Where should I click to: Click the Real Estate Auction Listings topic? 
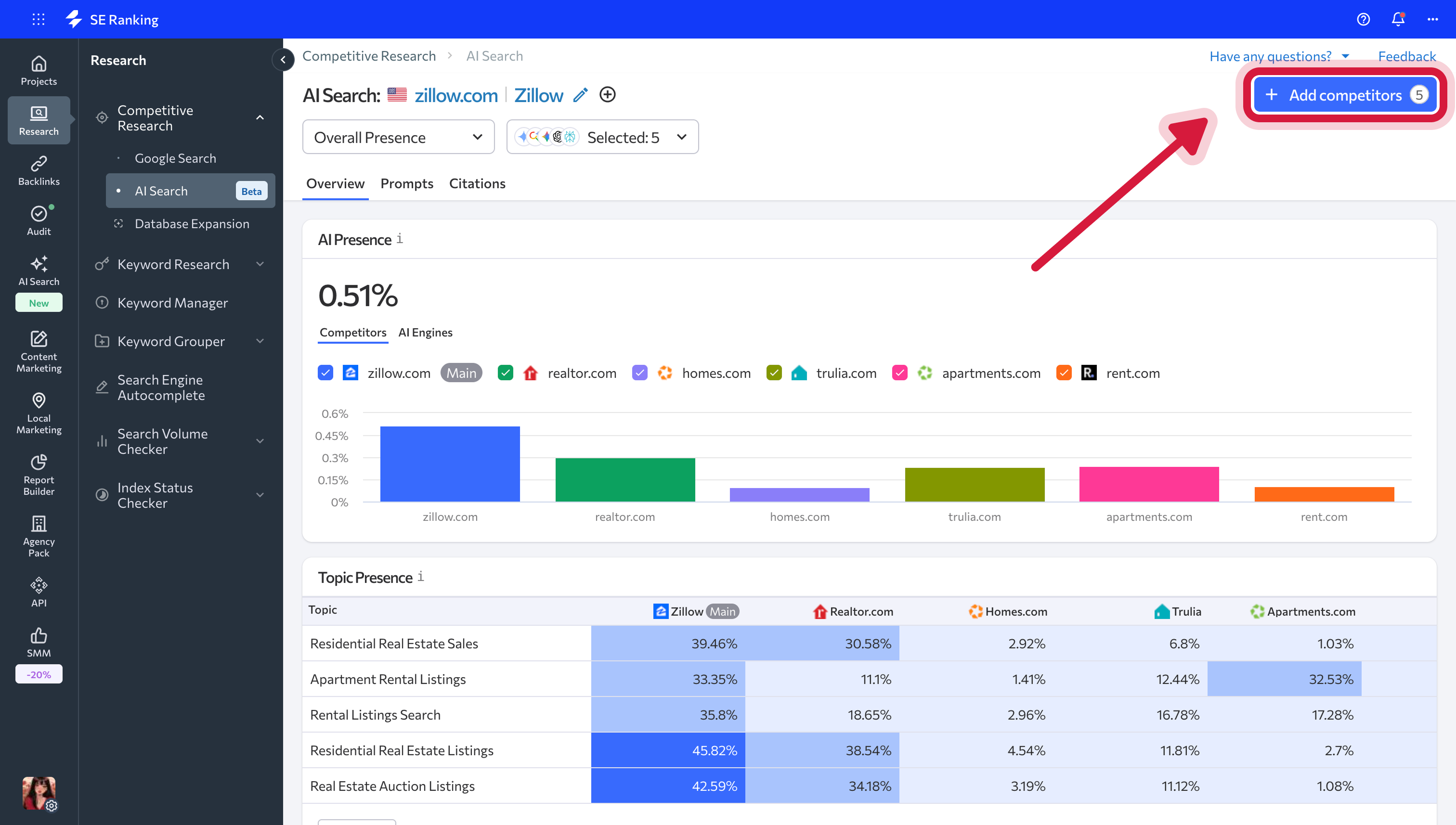coord(392,786)
